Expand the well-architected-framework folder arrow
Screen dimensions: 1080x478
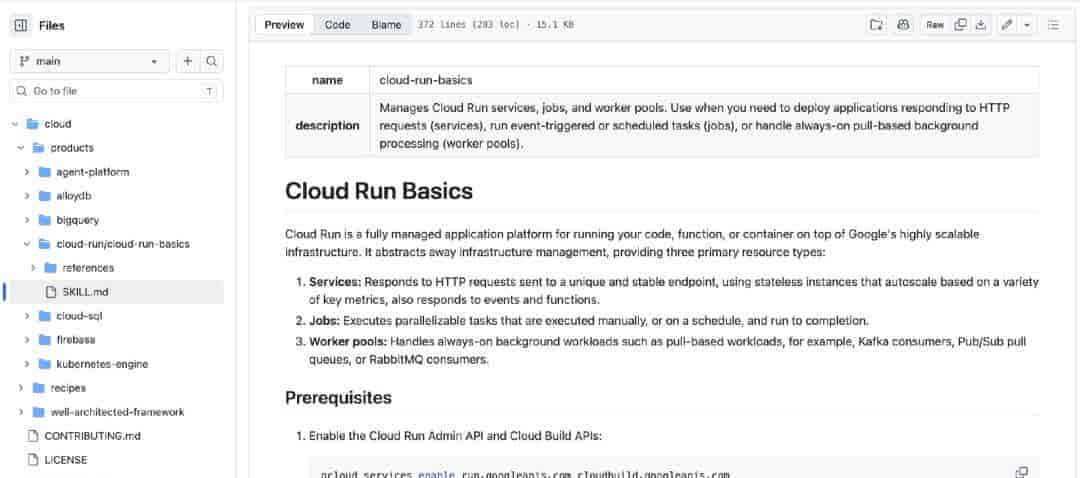pyautogui.click(x=21, y=412)
